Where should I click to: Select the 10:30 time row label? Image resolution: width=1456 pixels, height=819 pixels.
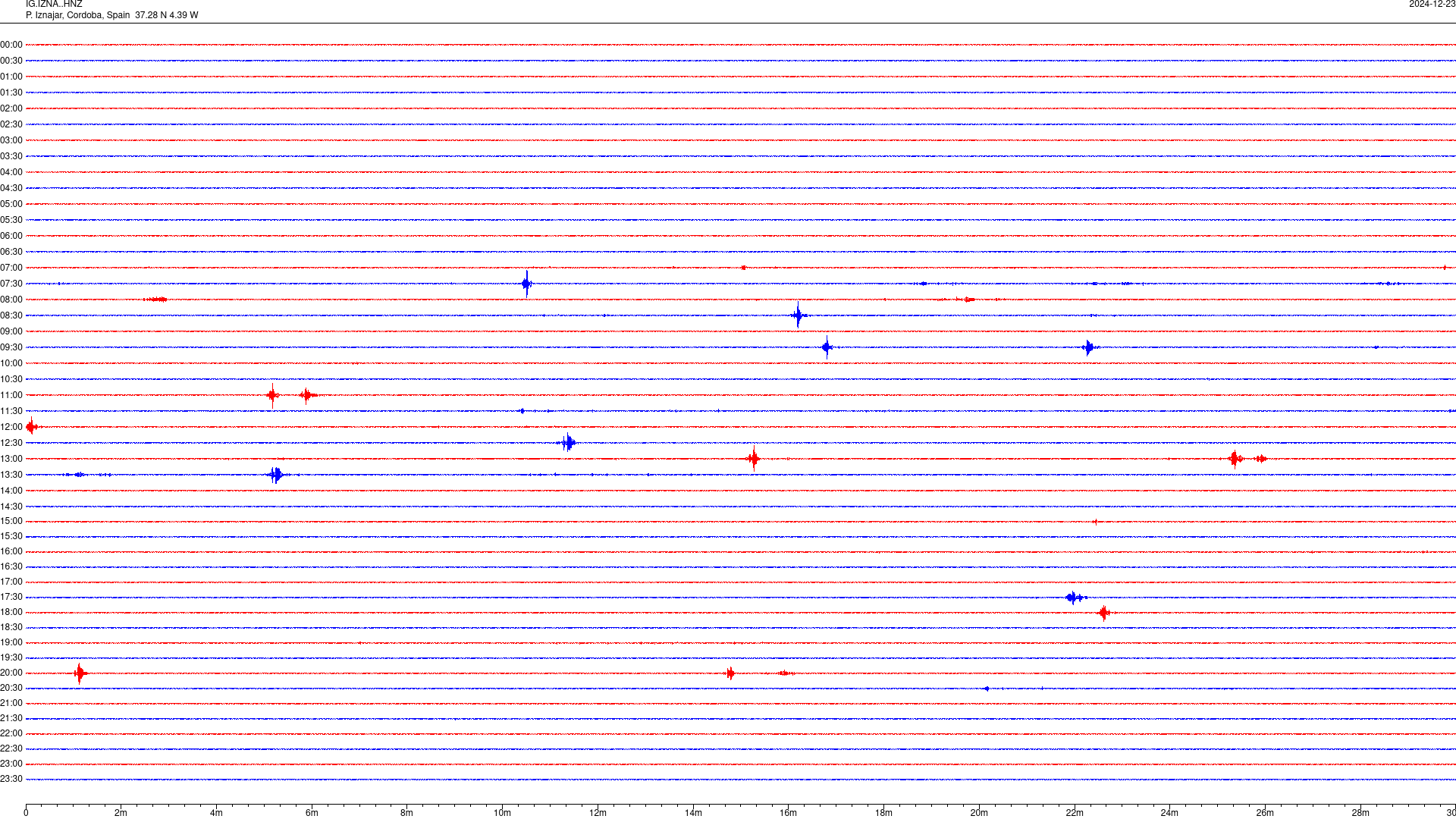pyautogui.click(x=11, y=379)
